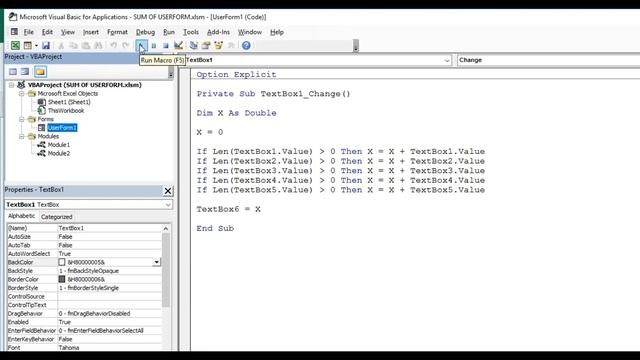
Task: Open the Insert UserForm dropdown arrow
Action: pyautogui.click(x=36, y=46)
